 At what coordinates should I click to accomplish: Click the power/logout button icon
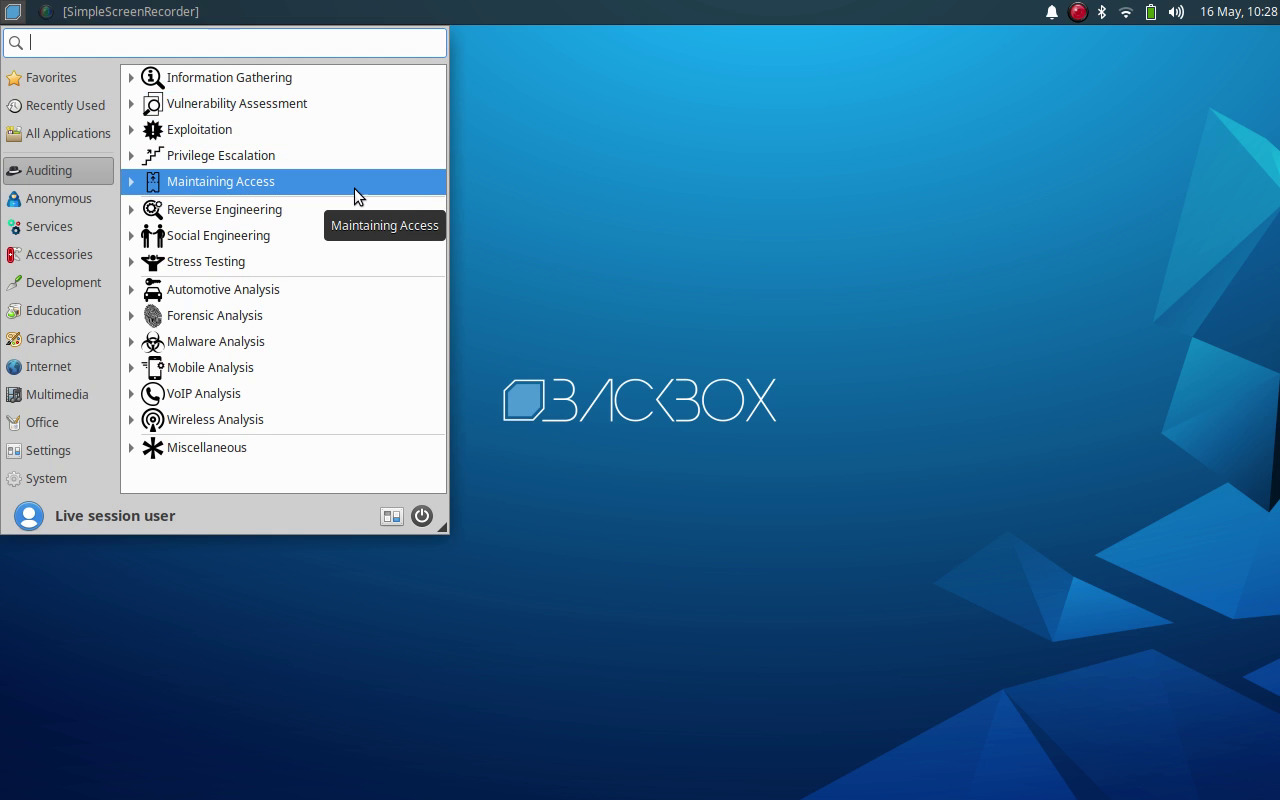click(x=422, y=516)
